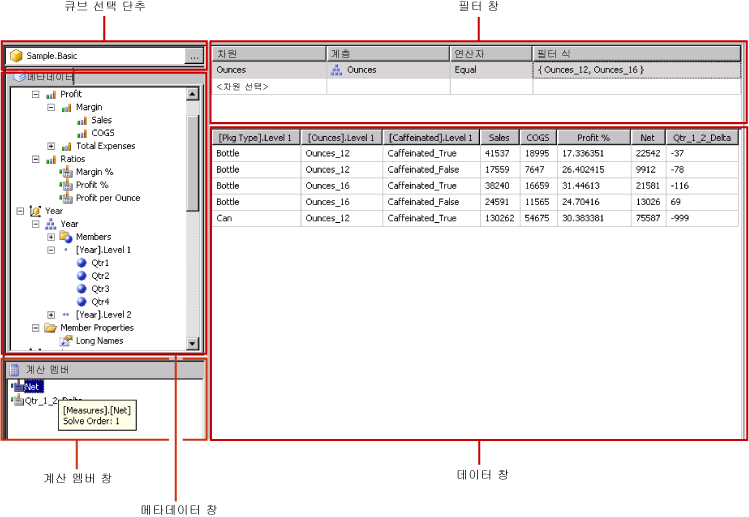749x517 pixels.
Task: Click the Profit measure icon
Action: click(51, 95)
